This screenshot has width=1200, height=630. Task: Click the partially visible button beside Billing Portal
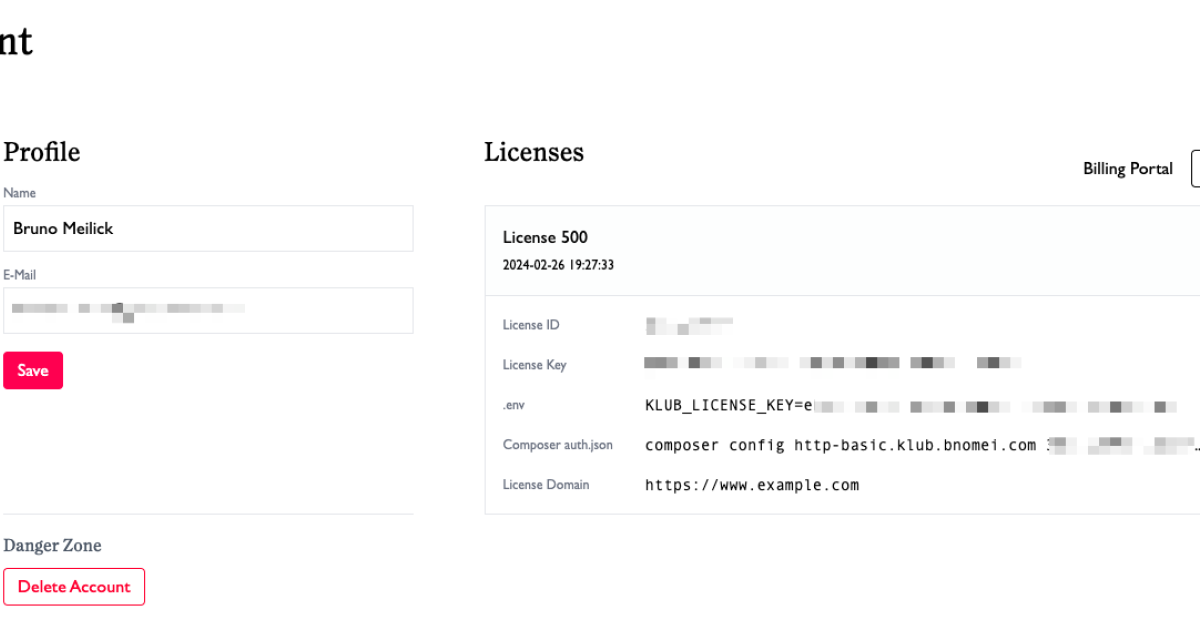pos(1195,169)
